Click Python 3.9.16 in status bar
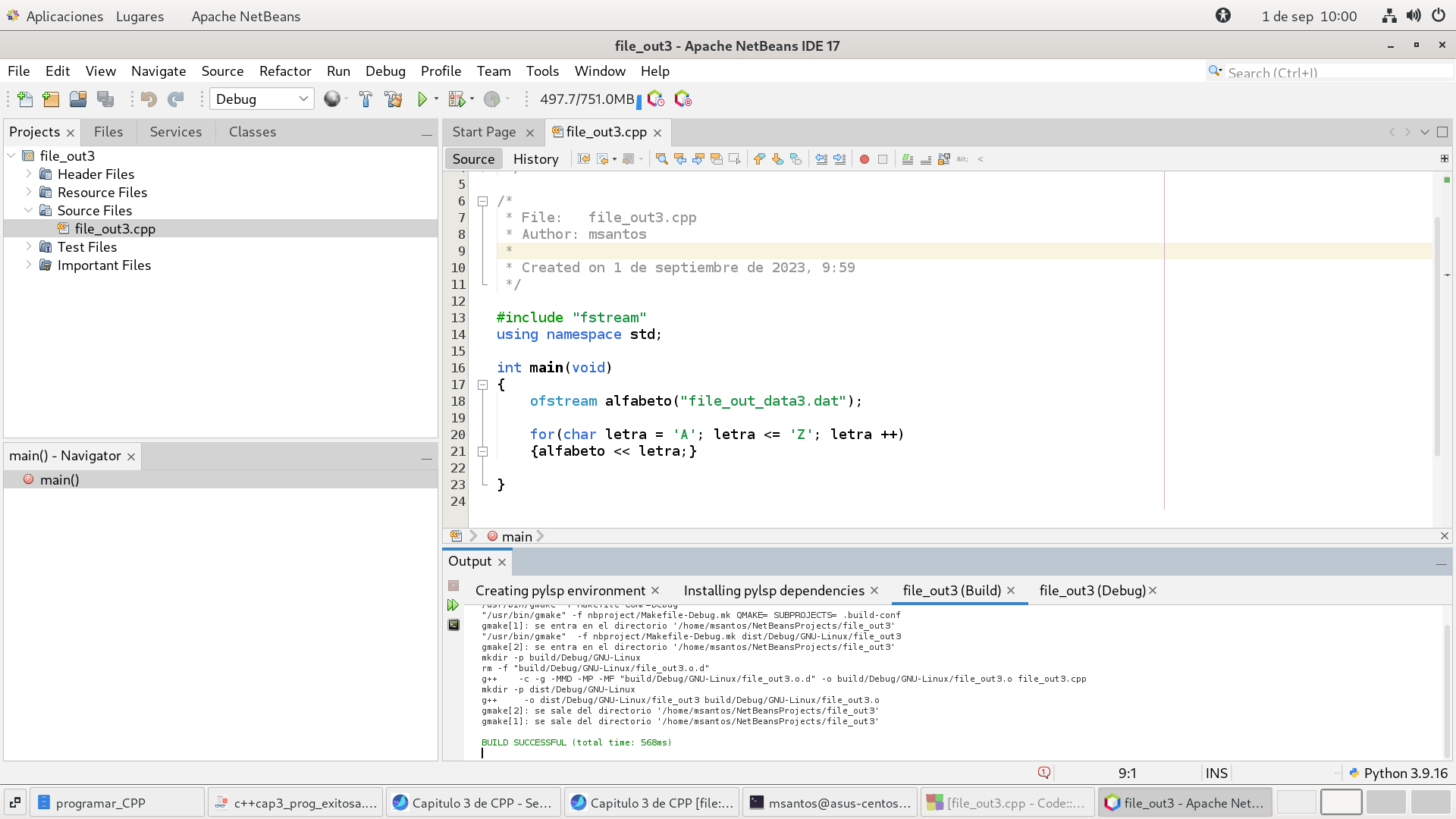The height and width of the screenshot is (819, 1456). [1404, 773]
